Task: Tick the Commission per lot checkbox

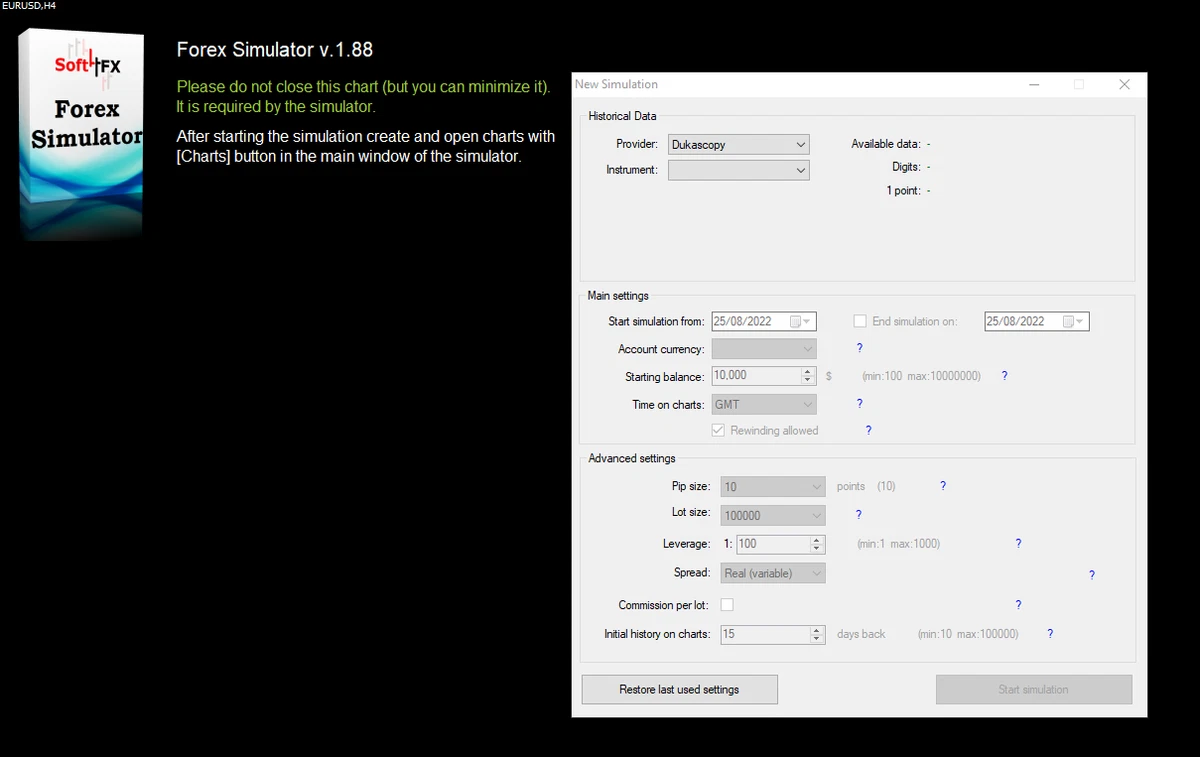Action: 727,605
